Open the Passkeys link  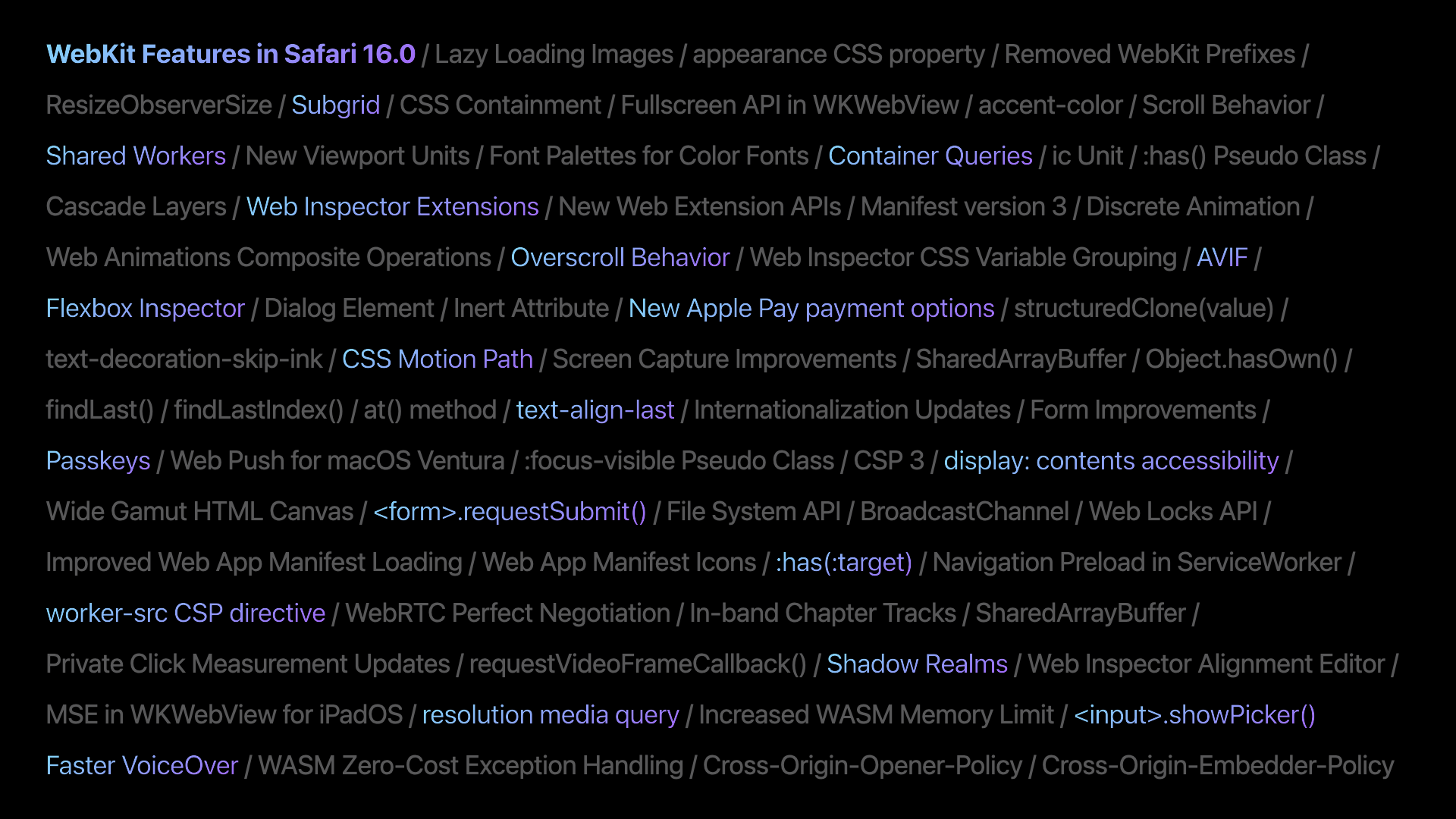[98, 461]
